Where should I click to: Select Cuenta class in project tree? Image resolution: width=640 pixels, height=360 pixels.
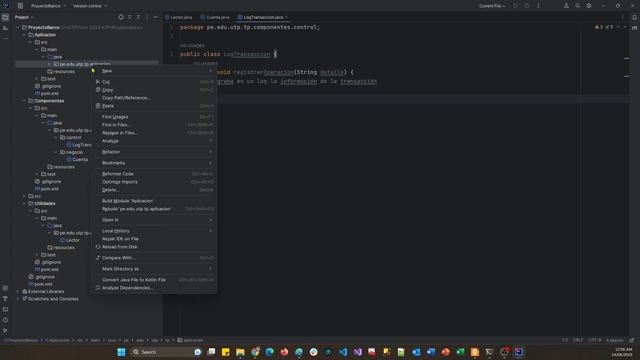point(78,160)
